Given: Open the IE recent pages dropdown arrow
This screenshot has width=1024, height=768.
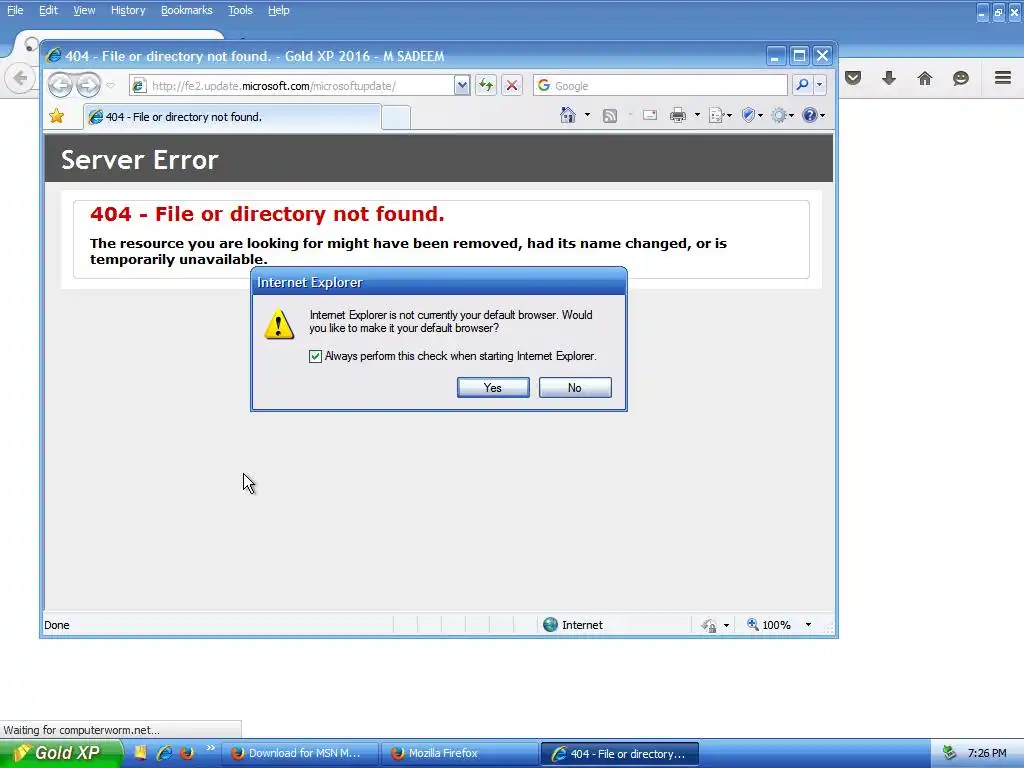Looking at the screenshot, I should click(110, 86).
